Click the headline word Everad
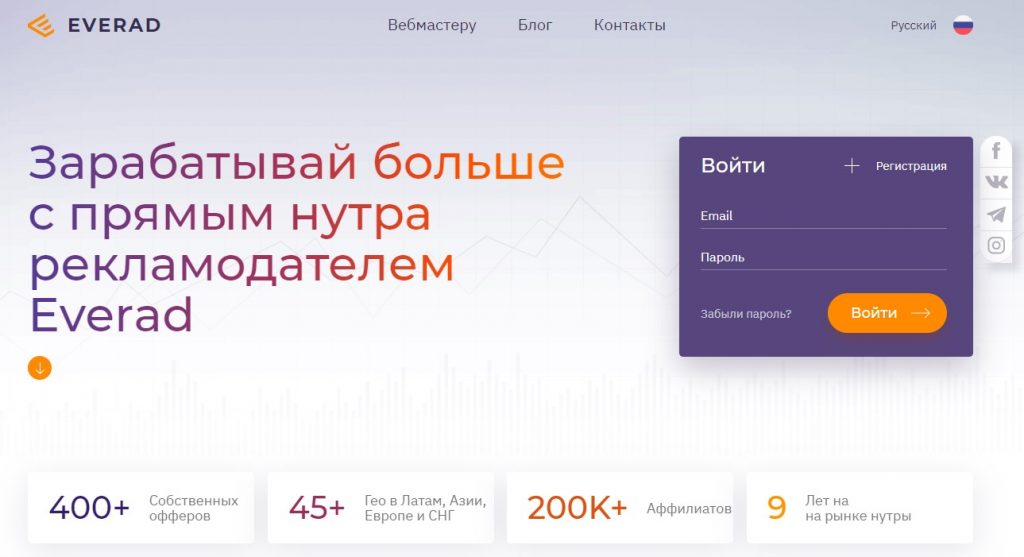 [111, 315]
